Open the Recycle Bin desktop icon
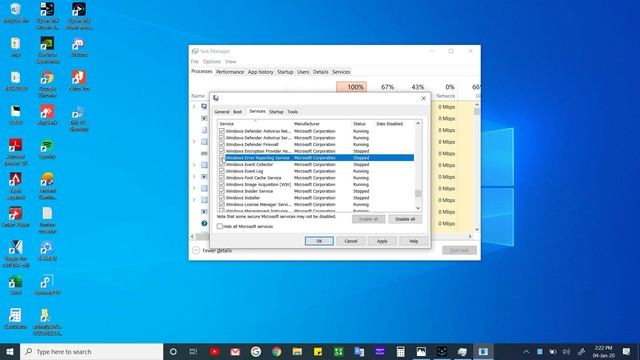The width and height of the screenshot is (640, 360). [x=16, y=13]
